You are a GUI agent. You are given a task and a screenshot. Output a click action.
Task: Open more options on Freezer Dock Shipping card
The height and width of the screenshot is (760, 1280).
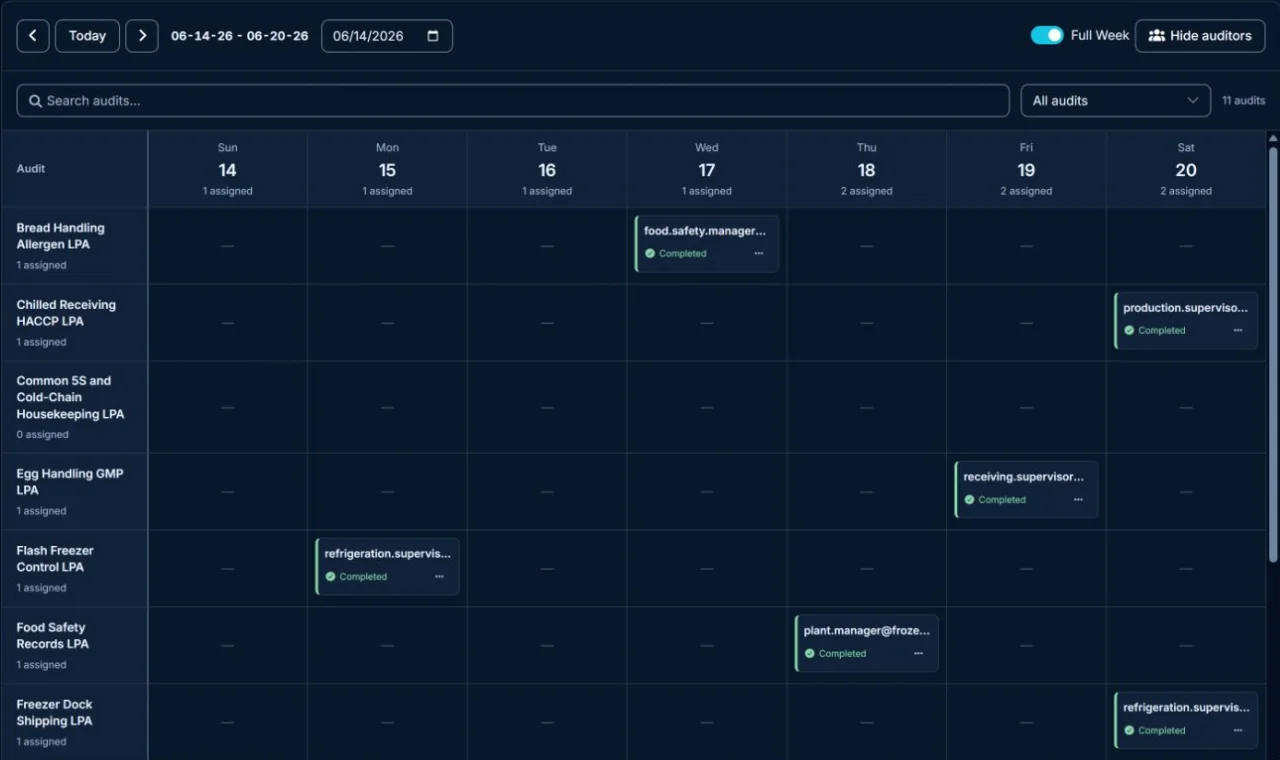[x=1238, y=731]
